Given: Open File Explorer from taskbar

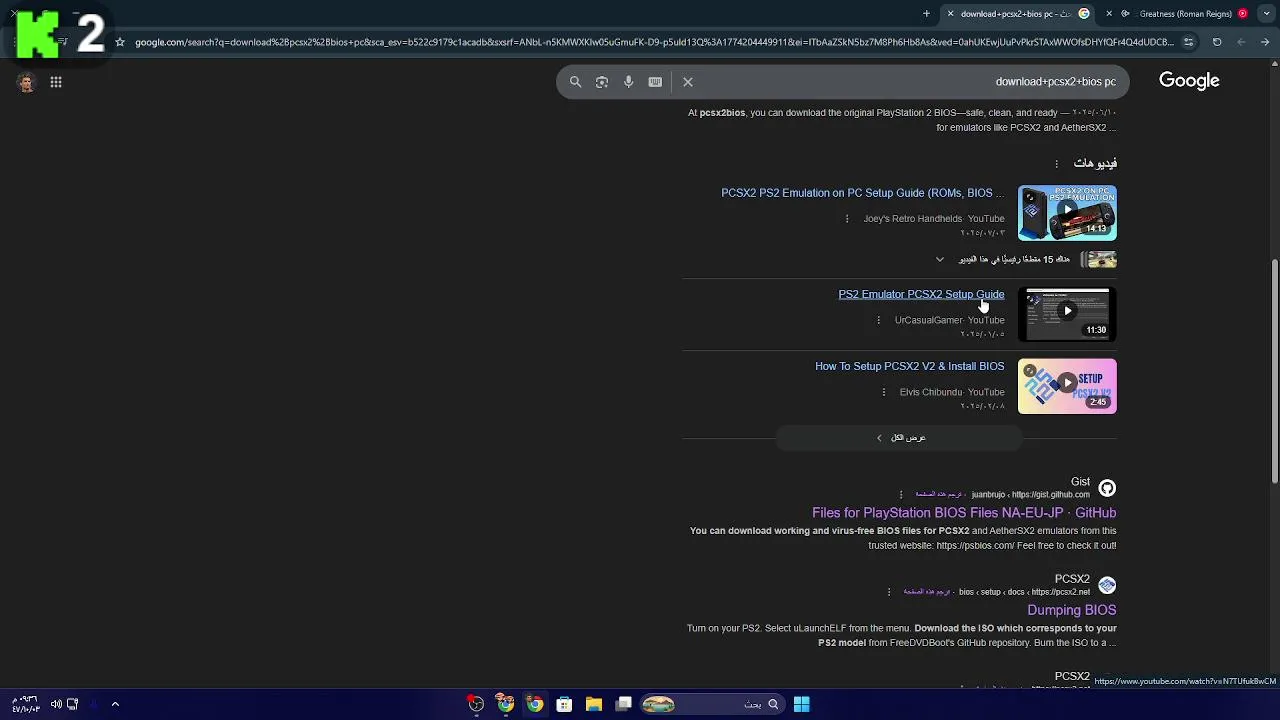Looking at the screenshot, I should click(594, 704).
